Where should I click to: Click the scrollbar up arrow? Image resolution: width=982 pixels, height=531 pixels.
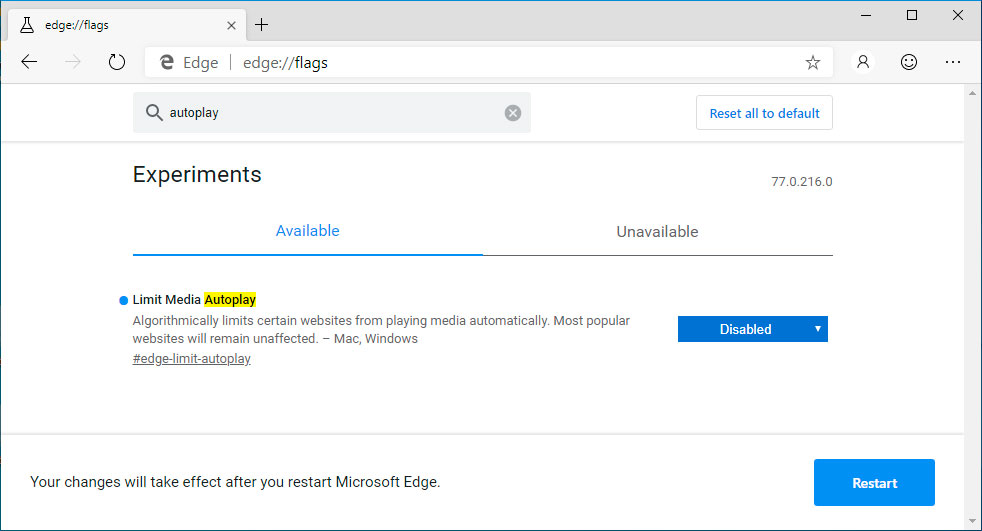[973, 92]
